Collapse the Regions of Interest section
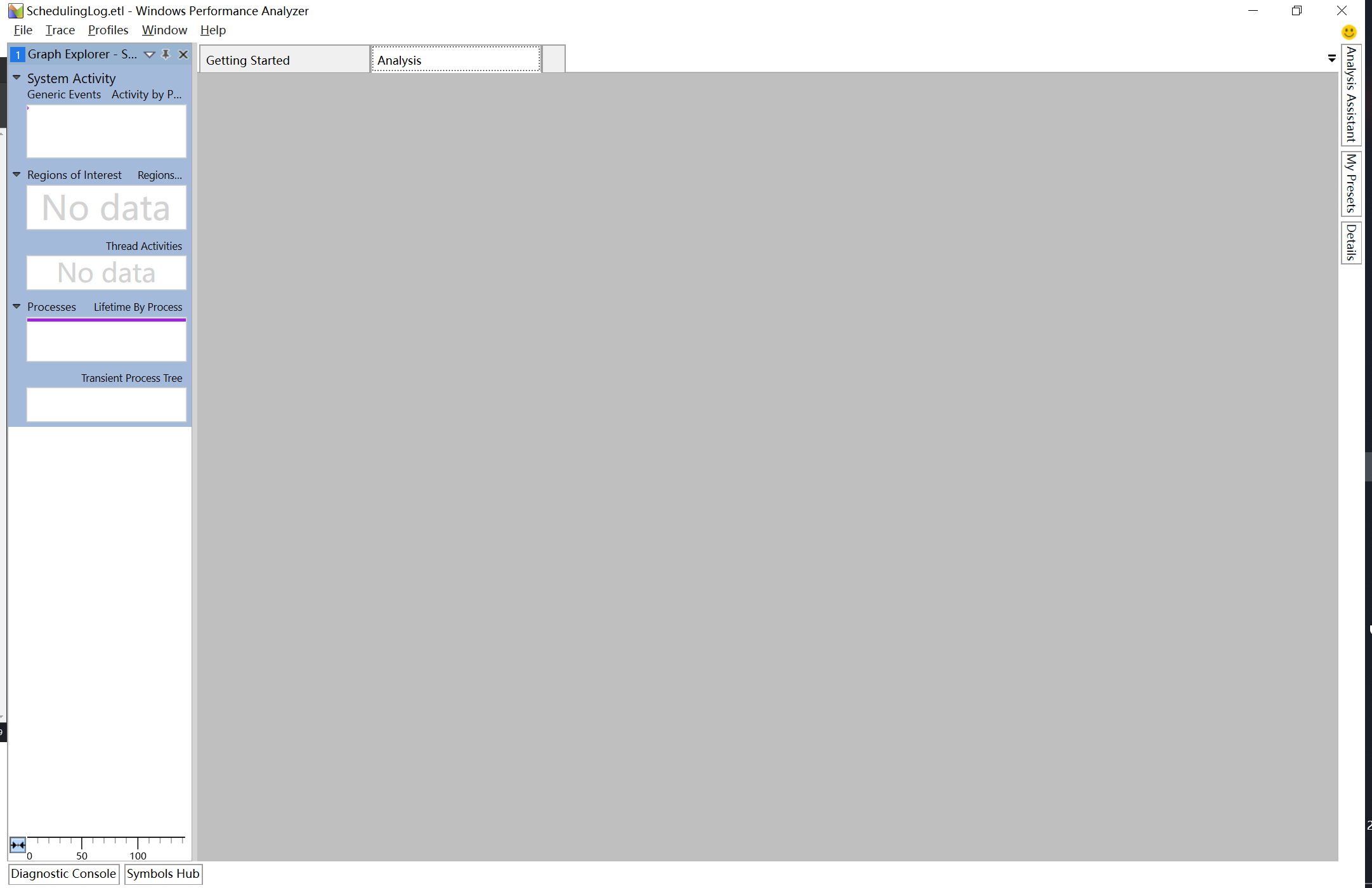This screenshot has width=1372, height=888. 16,174
